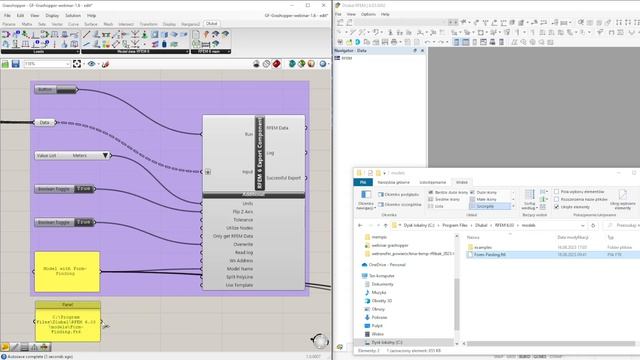This screenshot has height=360, width=640.
Task: Open the Plik tab in Explorer
Action: 363,182
